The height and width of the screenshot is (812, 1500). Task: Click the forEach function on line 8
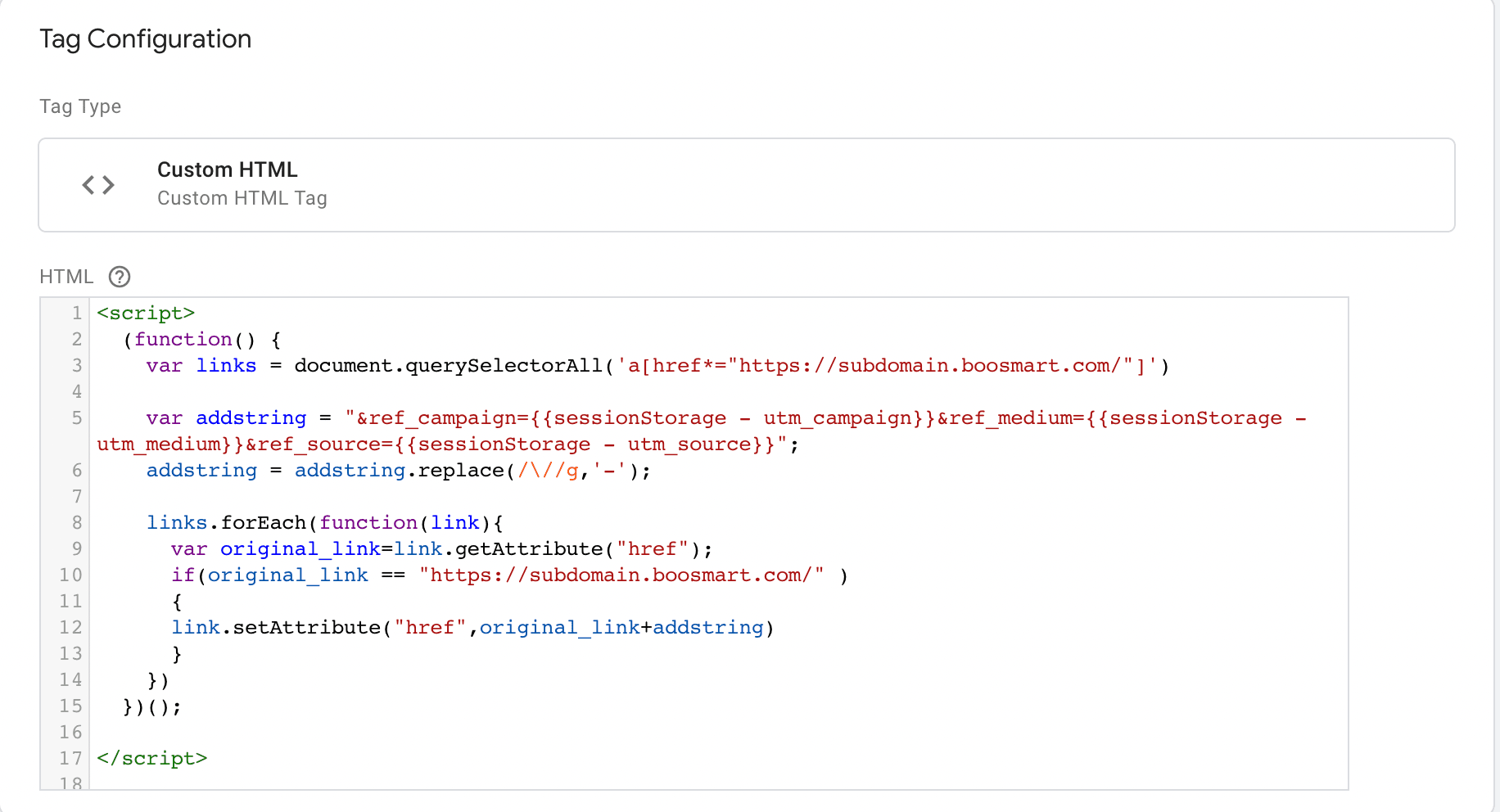click(x=262, y=522)
